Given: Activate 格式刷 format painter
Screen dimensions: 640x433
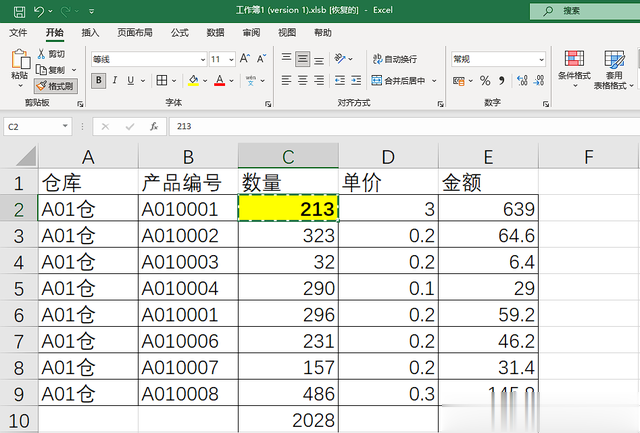Looking at the screenshot, I should (55, 86).
